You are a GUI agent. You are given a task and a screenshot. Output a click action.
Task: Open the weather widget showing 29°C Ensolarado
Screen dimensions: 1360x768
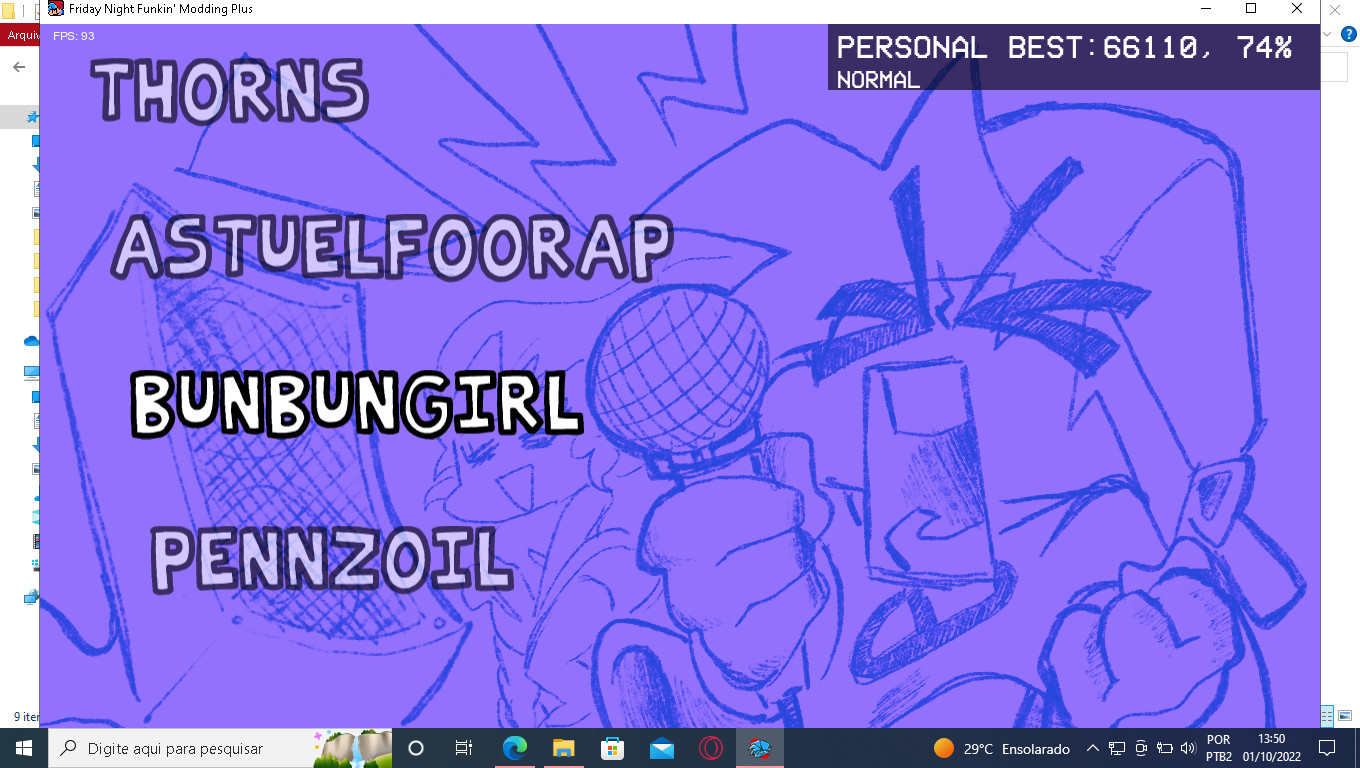tap(1001, 748)
